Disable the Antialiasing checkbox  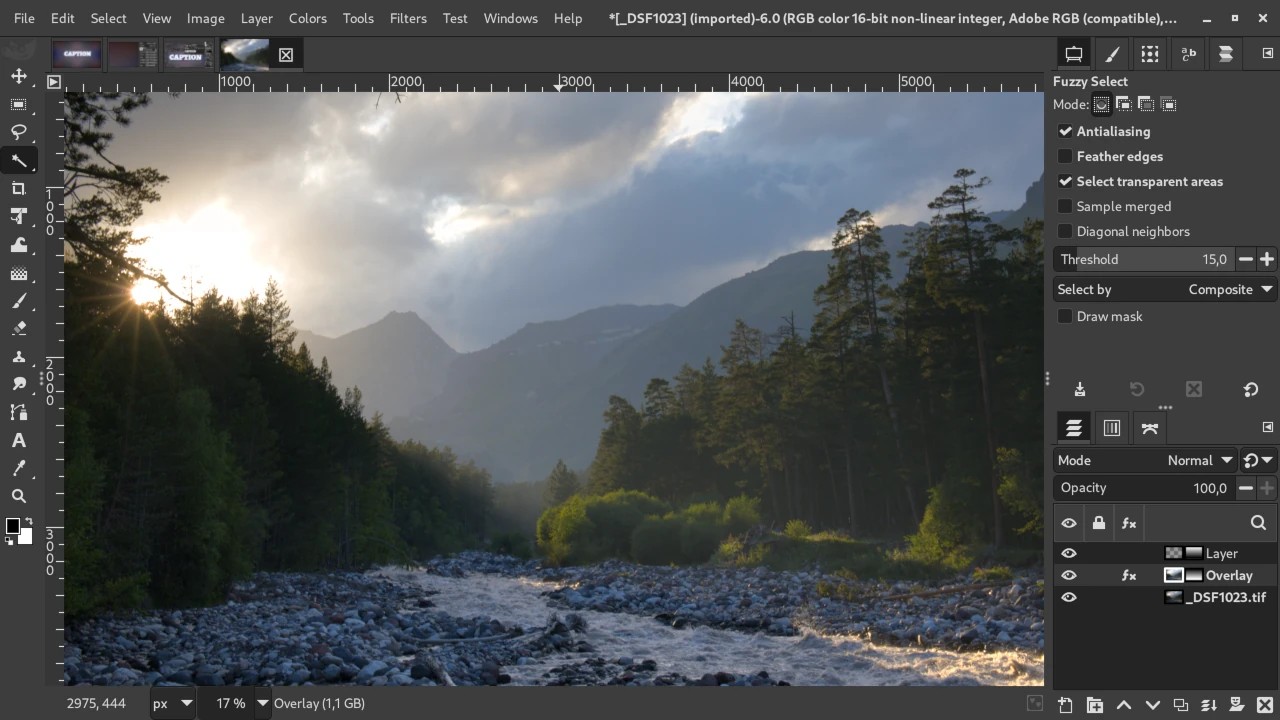pyautogui.click(x=1065, y=131)
